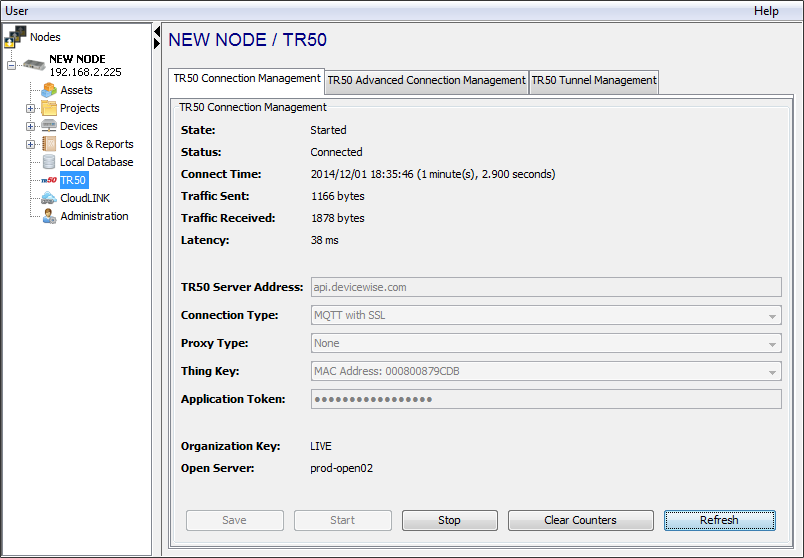Viewport: 804px width, 558px height.
Task: Collapse the NEW NODE tree branch
Action: 11,65
